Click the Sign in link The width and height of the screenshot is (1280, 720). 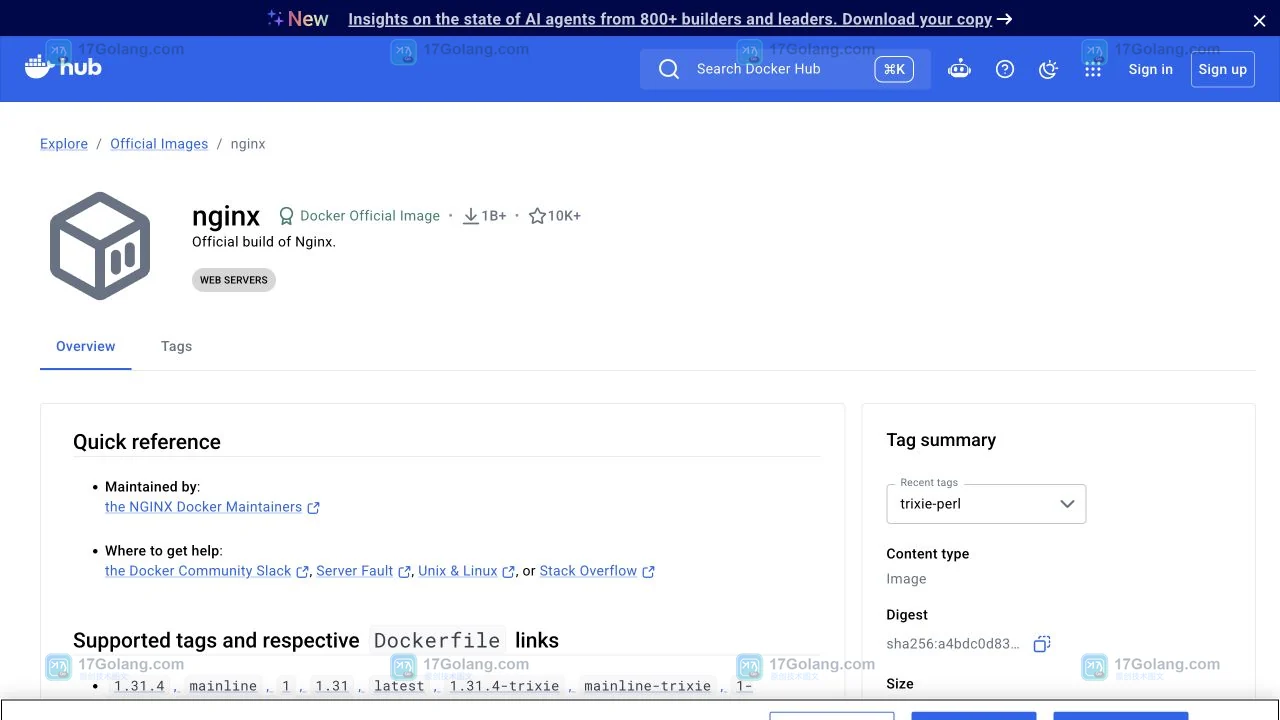[x=1151, y=69]
